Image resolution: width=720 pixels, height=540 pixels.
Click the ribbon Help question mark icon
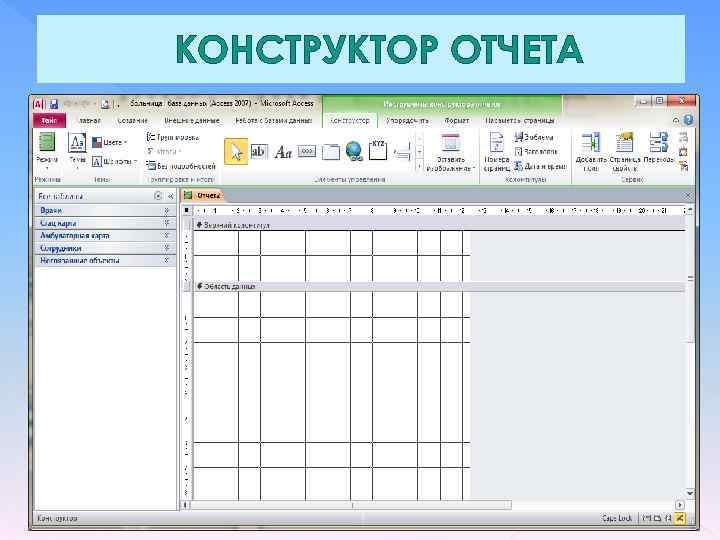(688, 120)
